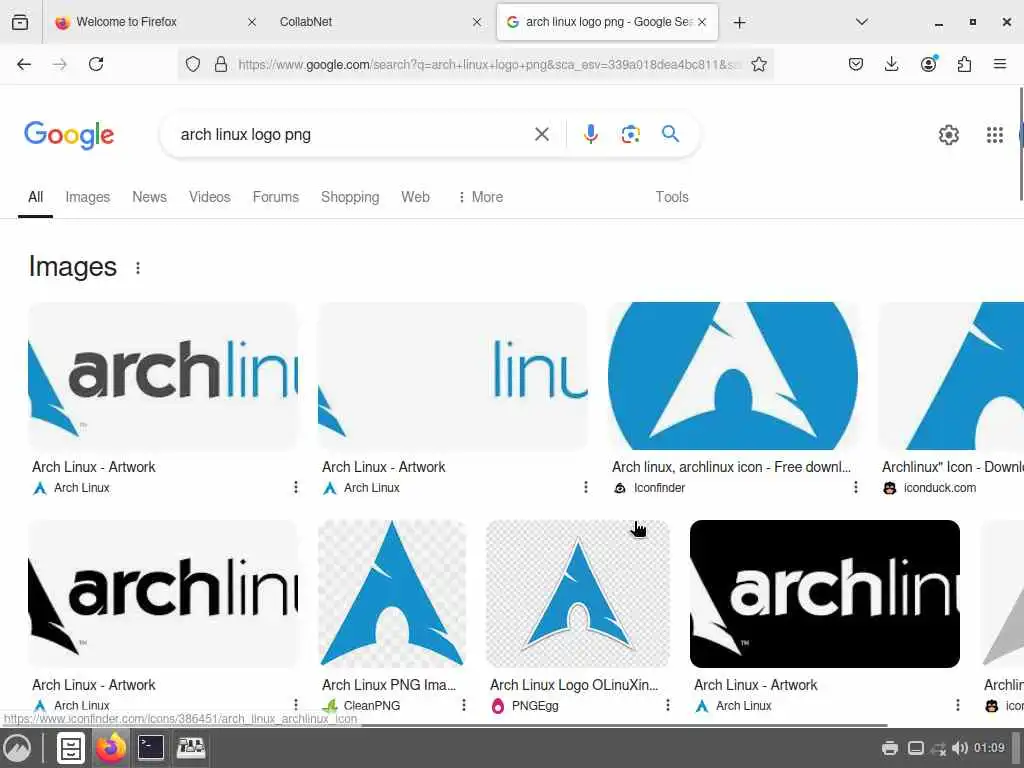Open Arch Linux Logo OLinuXin... link
Image resolution: width=1024 pixels, height=768 pixels.
pyautogui.click(x=574, y=685)
